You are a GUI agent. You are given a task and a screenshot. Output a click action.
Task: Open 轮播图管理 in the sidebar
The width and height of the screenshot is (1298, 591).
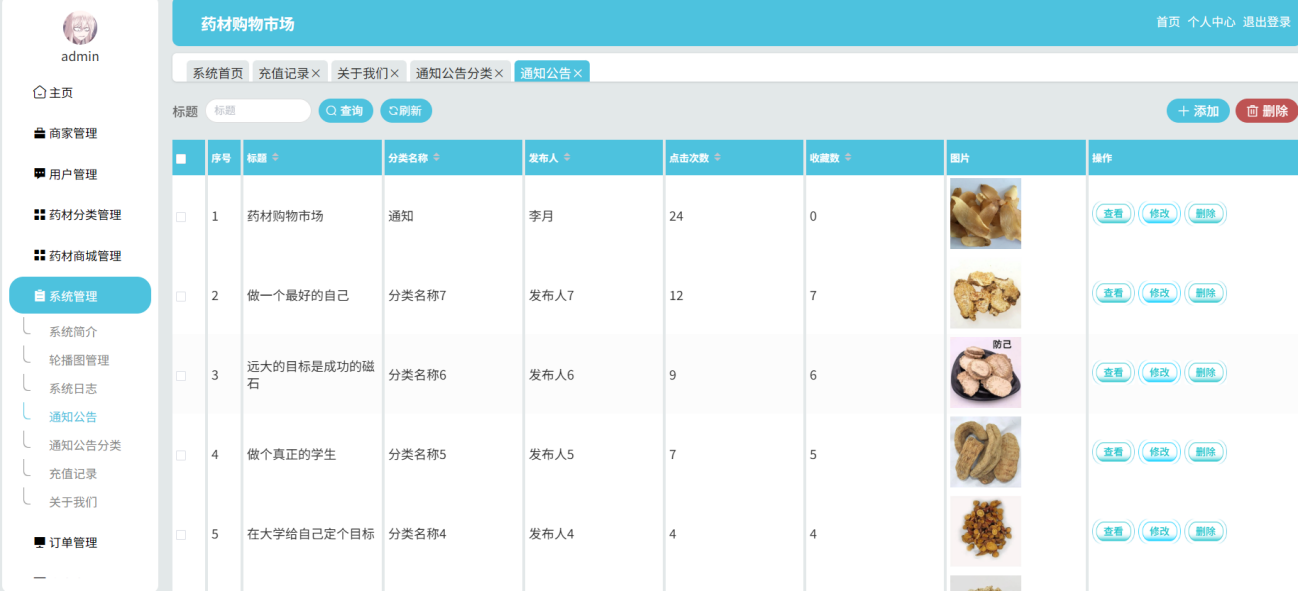(x=79, y=360)
